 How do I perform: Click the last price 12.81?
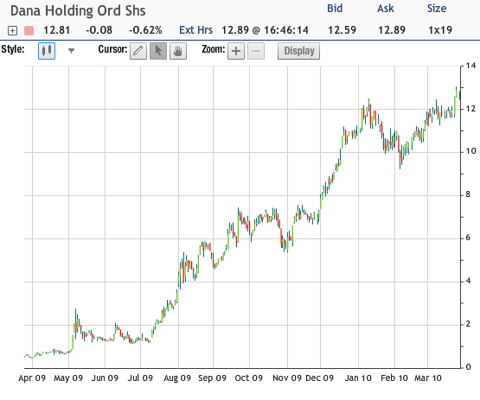pos(57,30)
